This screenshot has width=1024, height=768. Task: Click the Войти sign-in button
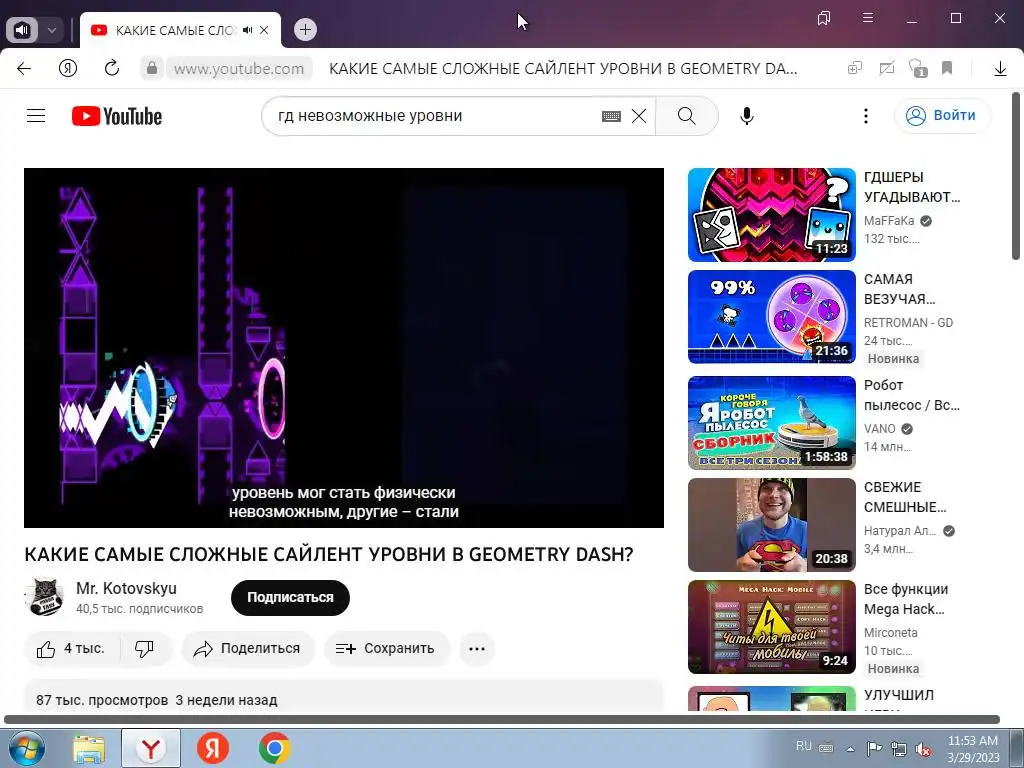(x=941, y=116)
